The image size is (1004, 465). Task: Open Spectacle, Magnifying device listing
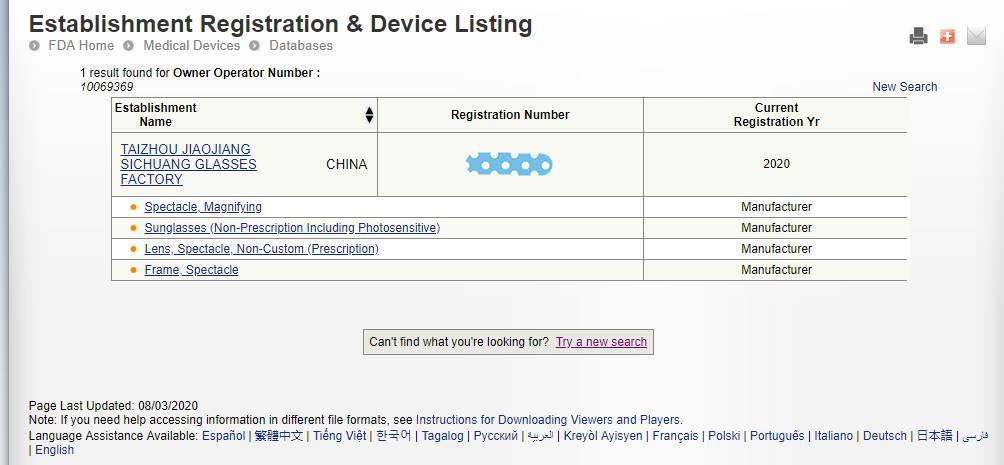tap(203, 207)
